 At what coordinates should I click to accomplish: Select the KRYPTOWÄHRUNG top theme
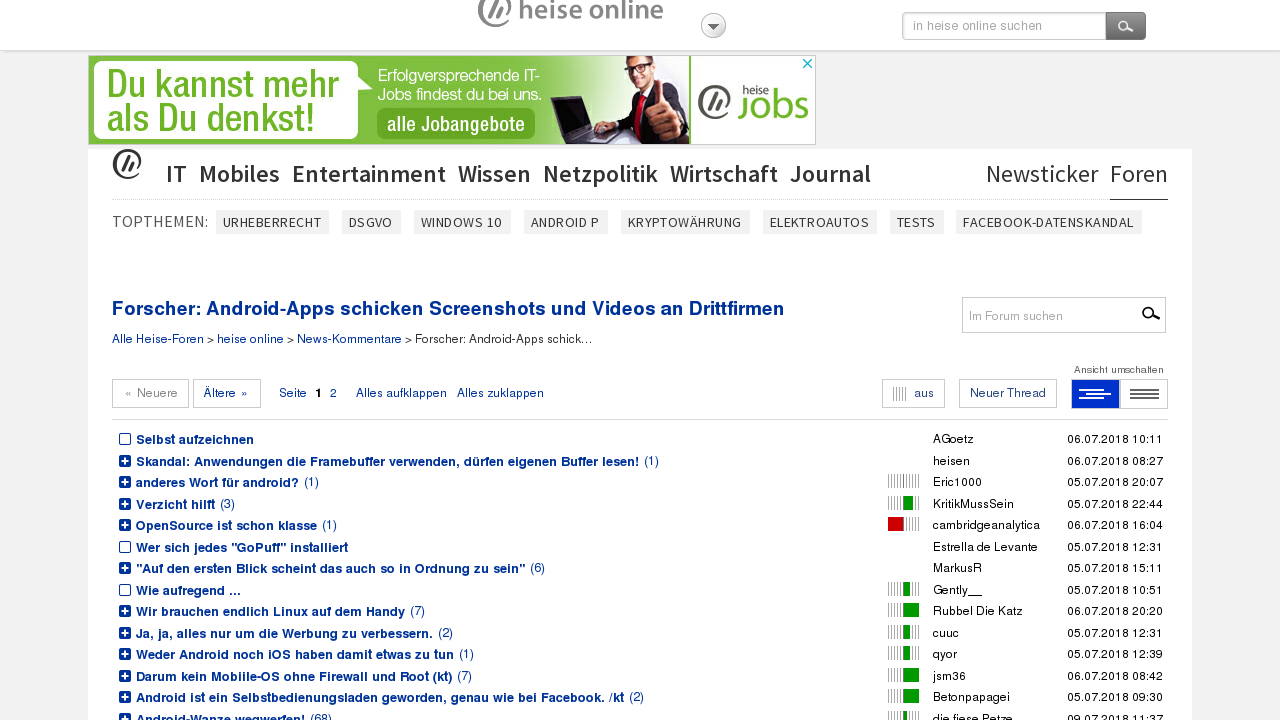685,222
